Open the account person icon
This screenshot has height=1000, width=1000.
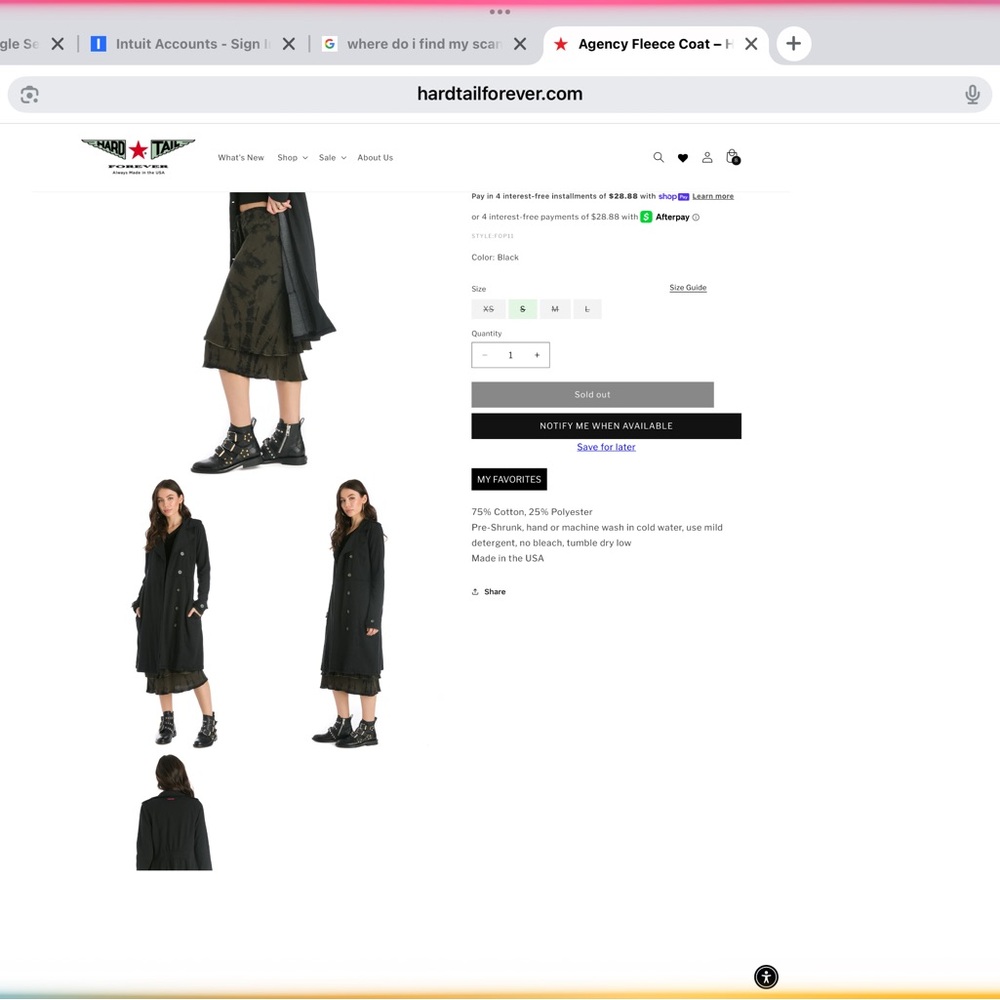tap(707, 157)
